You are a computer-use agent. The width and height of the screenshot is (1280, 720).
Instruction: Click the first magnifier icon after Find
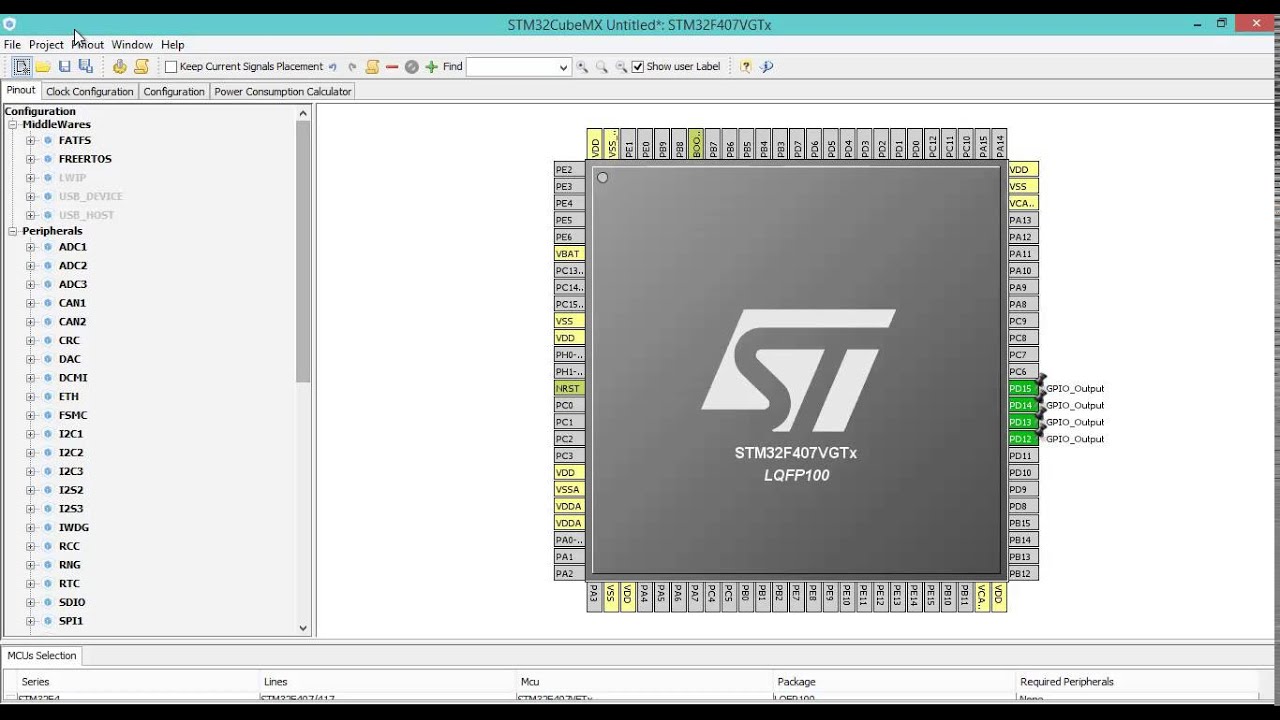point(582,67)
